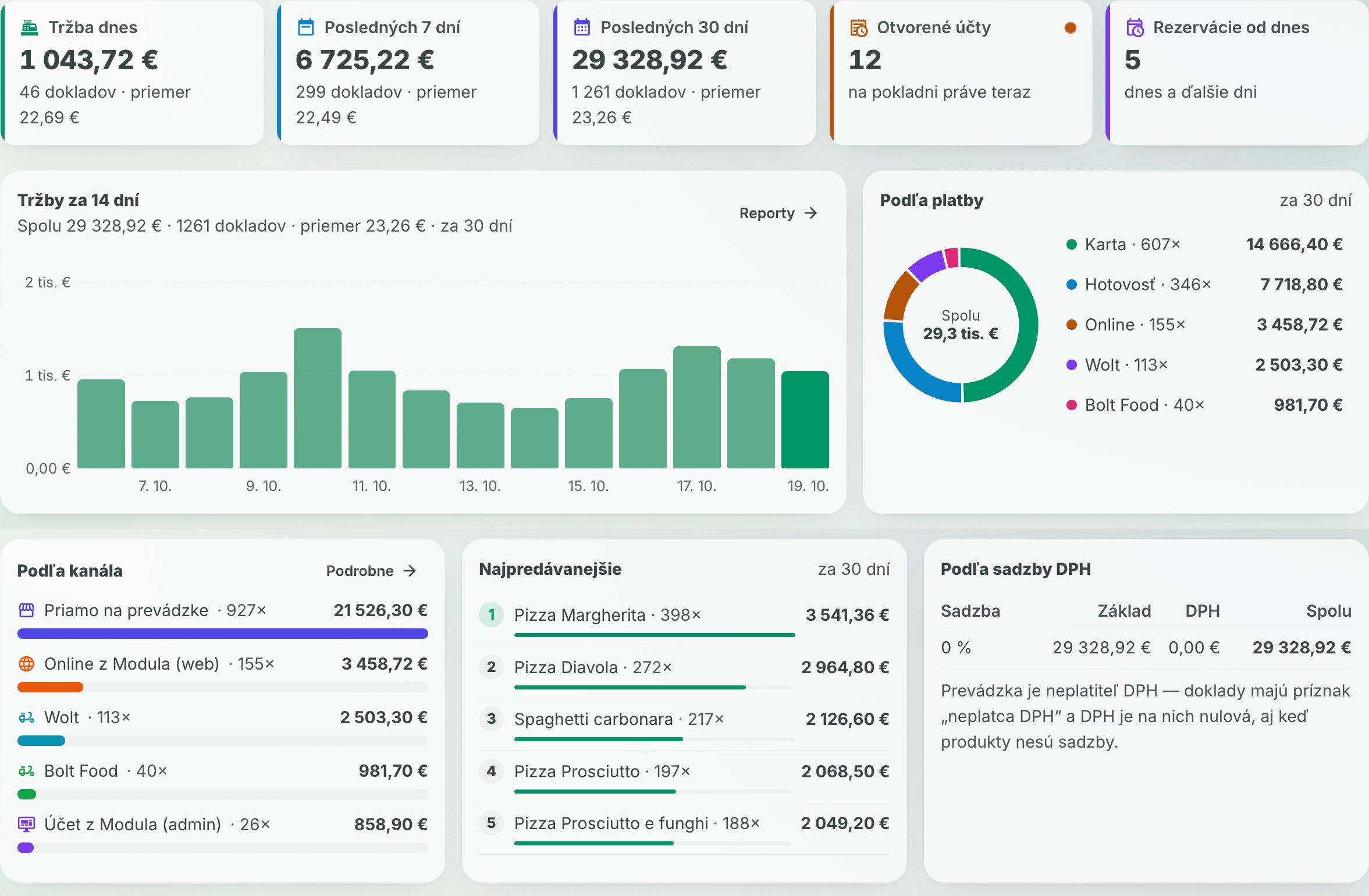Select the dark green 19. 10. bar

click(805, 419)
